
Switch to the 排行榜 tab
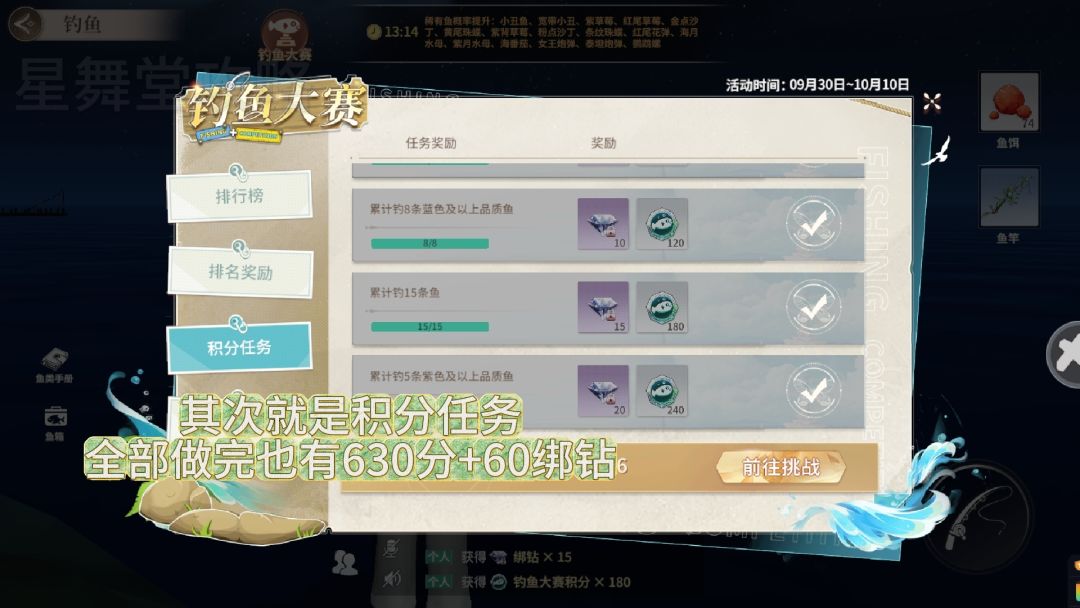[x=239, y=196]
